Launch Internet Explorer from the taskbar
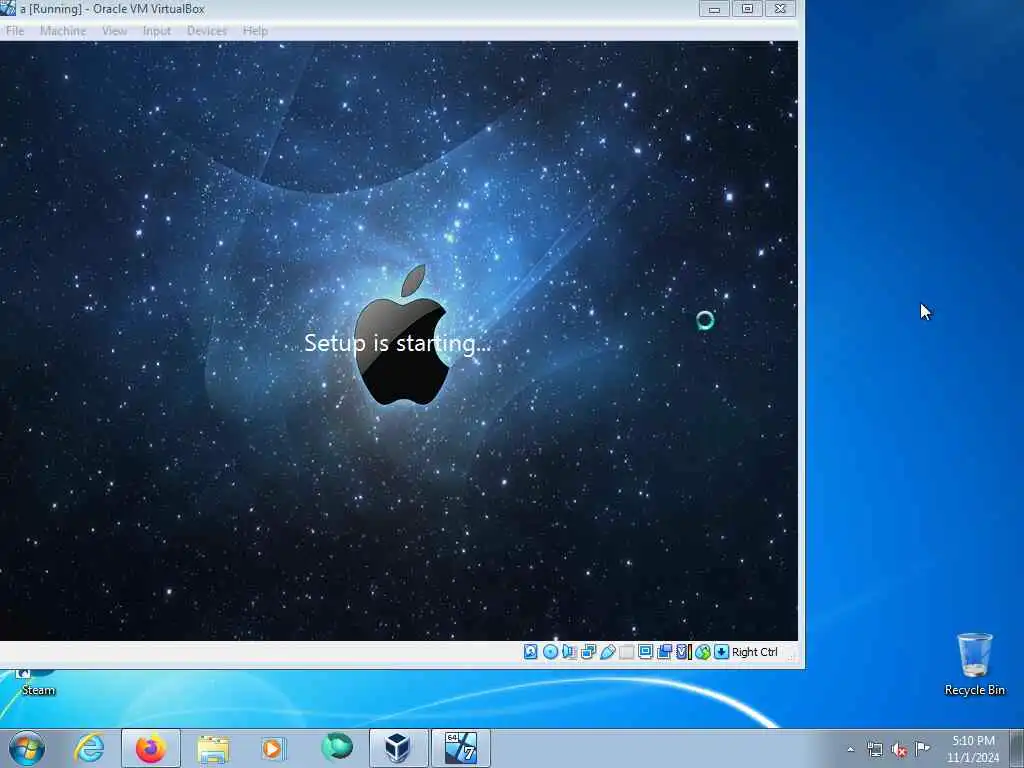The height and width of the screenshot is (768, 1024). coord(89,748)
